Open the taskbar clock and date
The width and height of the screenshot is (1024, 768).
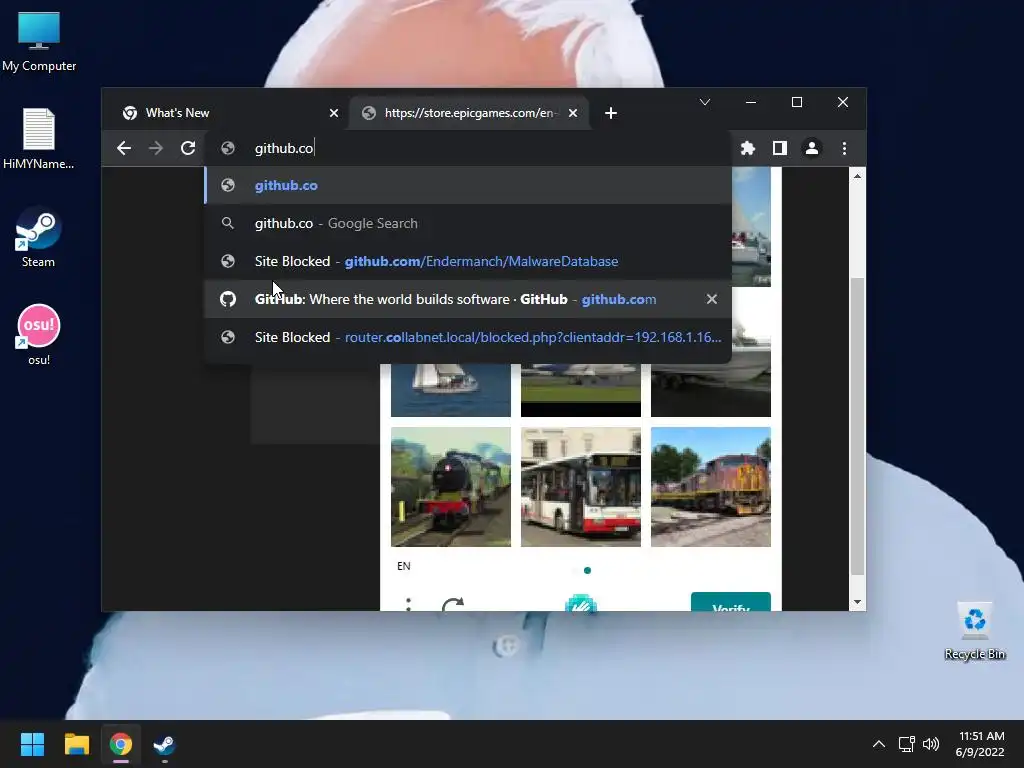pos(980,744)
